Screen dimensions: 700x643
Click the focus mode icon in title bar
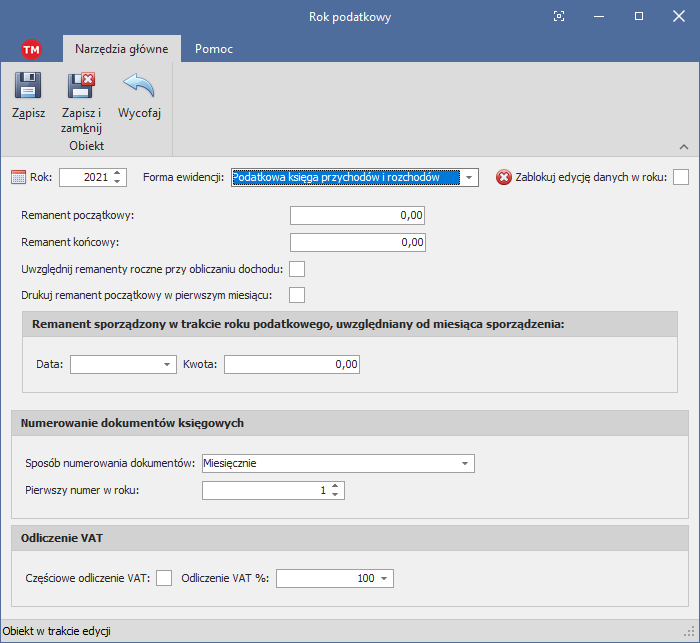pyautogui.click(x=559, y=16)
